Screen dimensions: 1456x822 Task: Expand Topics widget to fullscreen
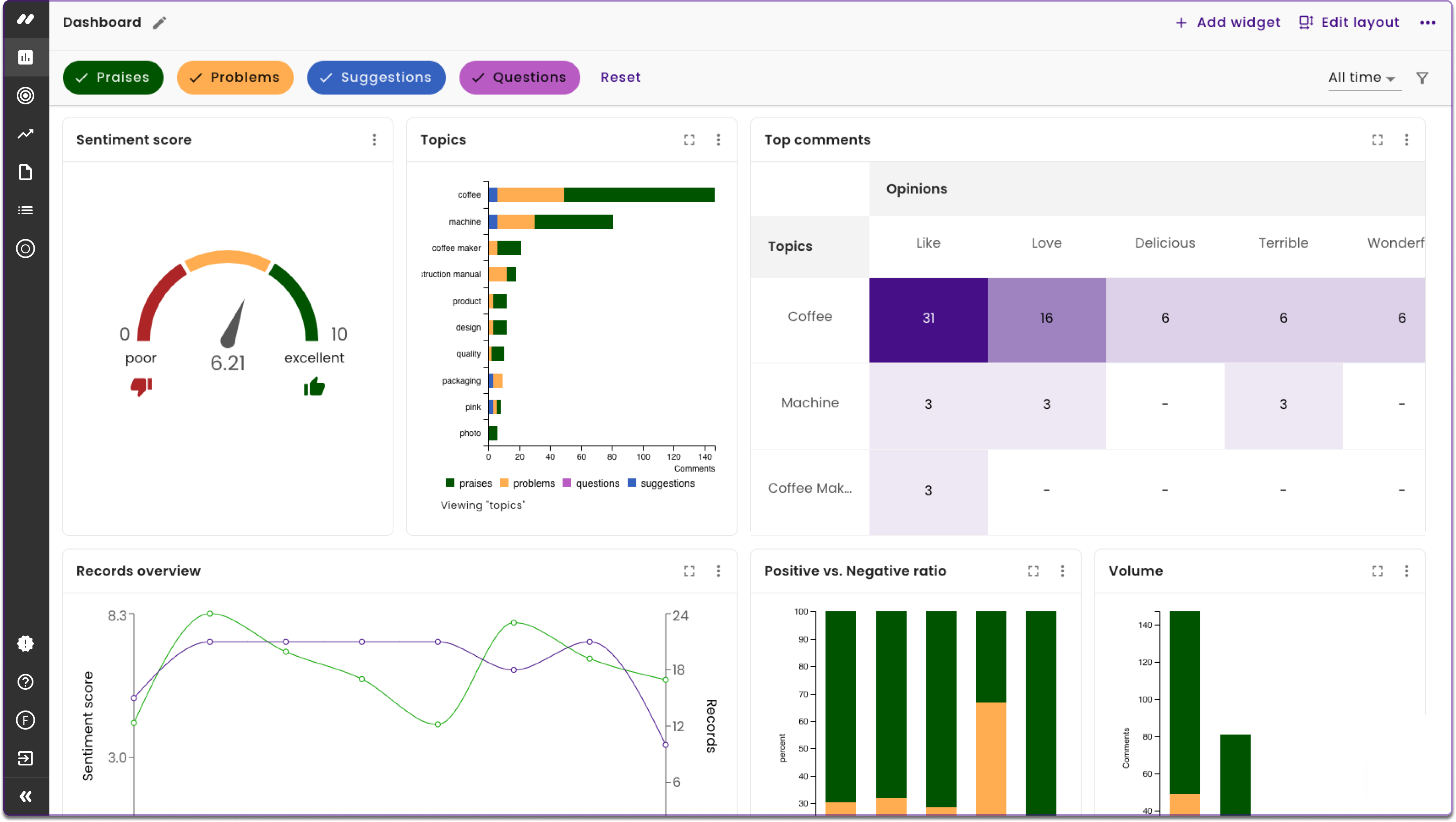tap(689, 140)
